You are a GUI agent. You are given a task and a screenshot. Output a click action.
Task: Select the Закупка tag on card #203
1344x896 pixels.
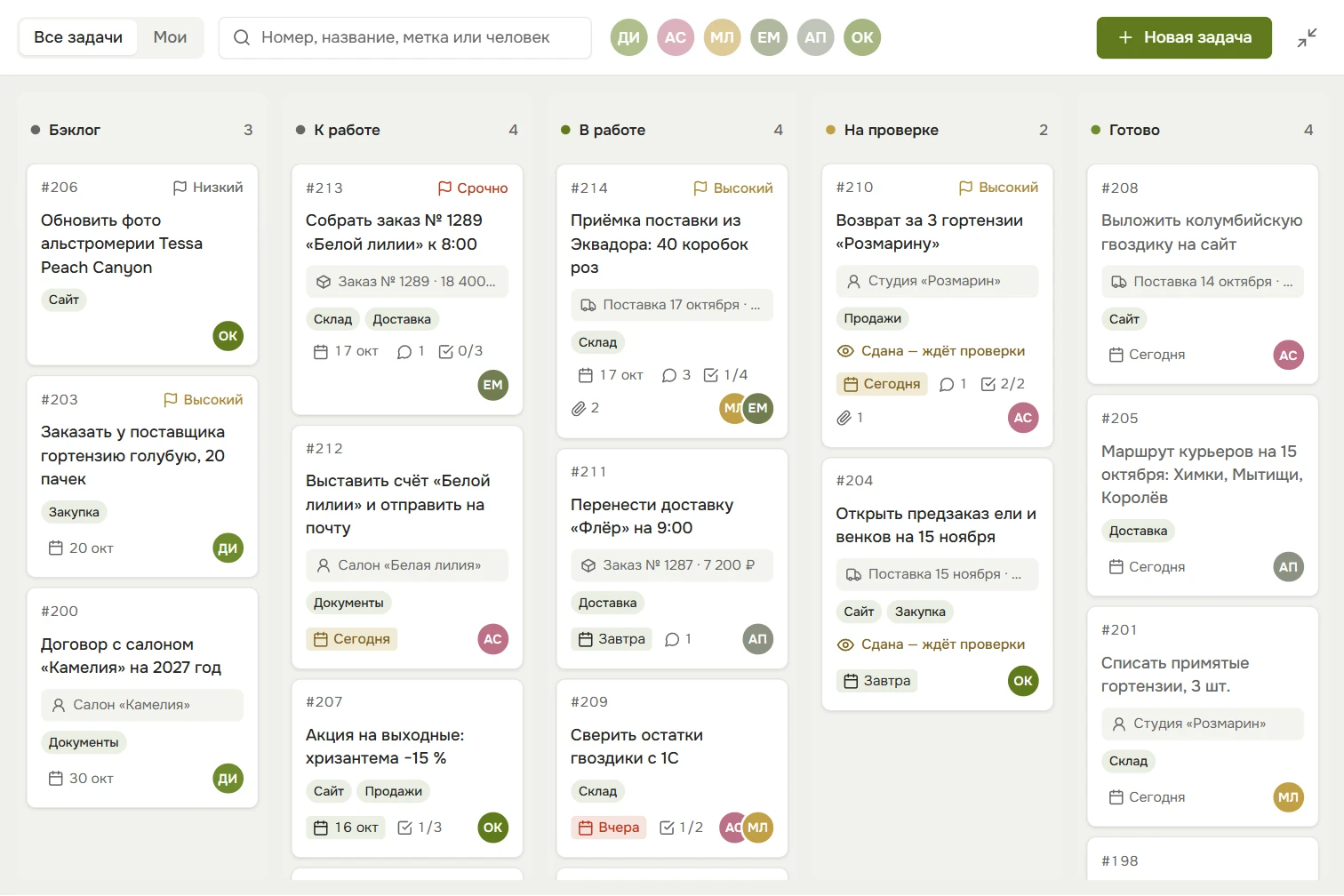tap(74, 512)
